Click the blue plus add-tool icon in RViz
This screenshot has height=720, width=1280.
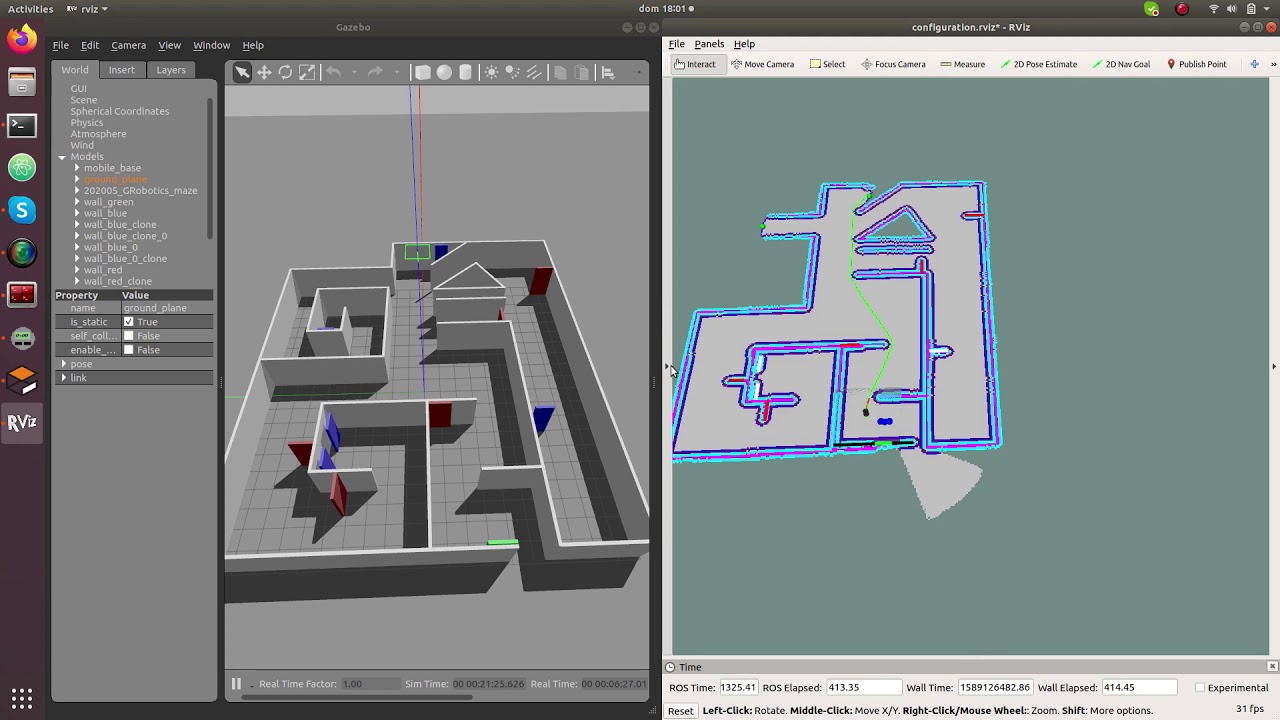click(x=1254, y=64)
